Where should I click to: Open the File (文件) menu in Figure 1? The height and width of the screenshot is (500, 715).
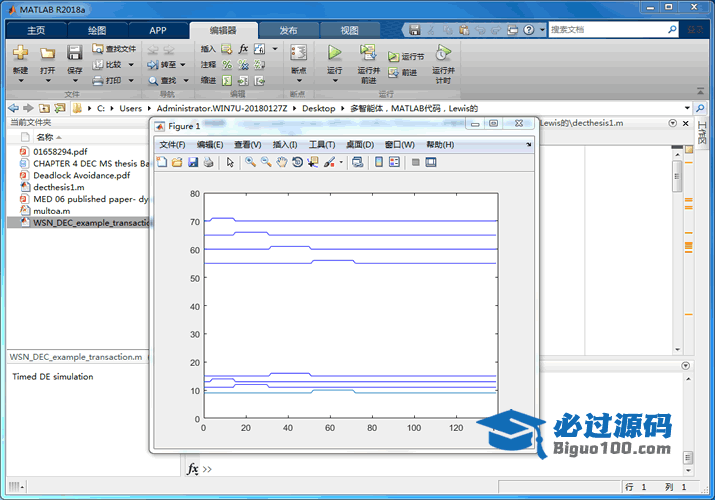172,144
